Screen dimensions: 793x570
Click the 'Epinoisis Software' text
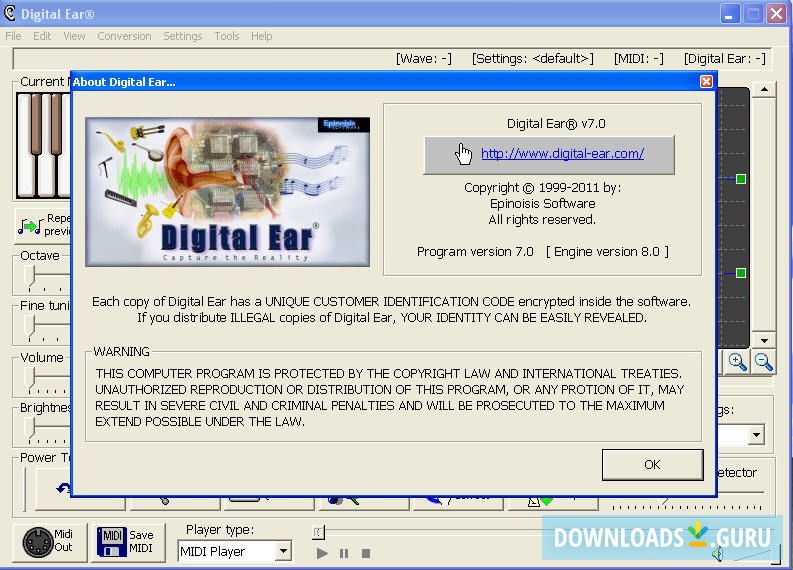click(x=543, y=203)
